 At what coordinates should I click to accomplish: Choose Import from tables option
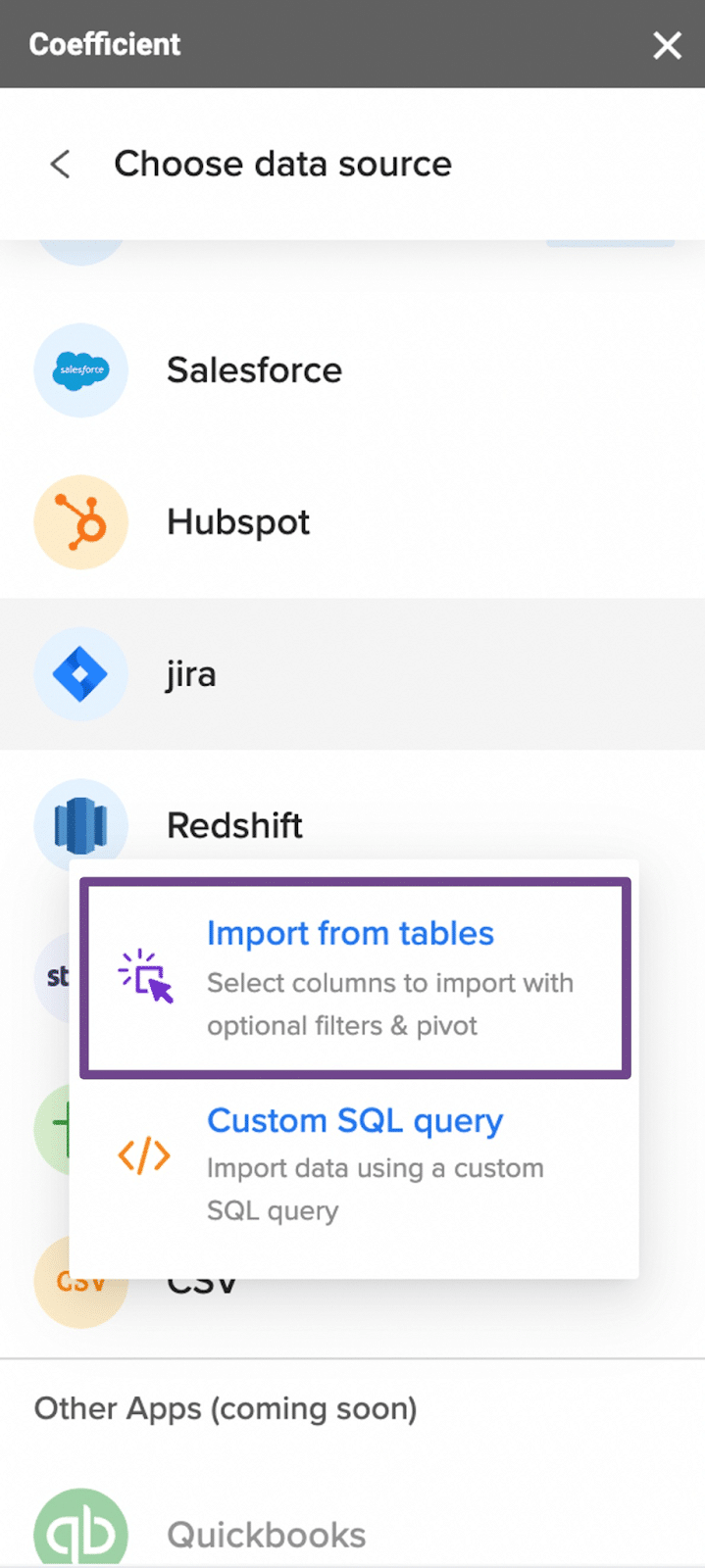click(x=350, y=934)
